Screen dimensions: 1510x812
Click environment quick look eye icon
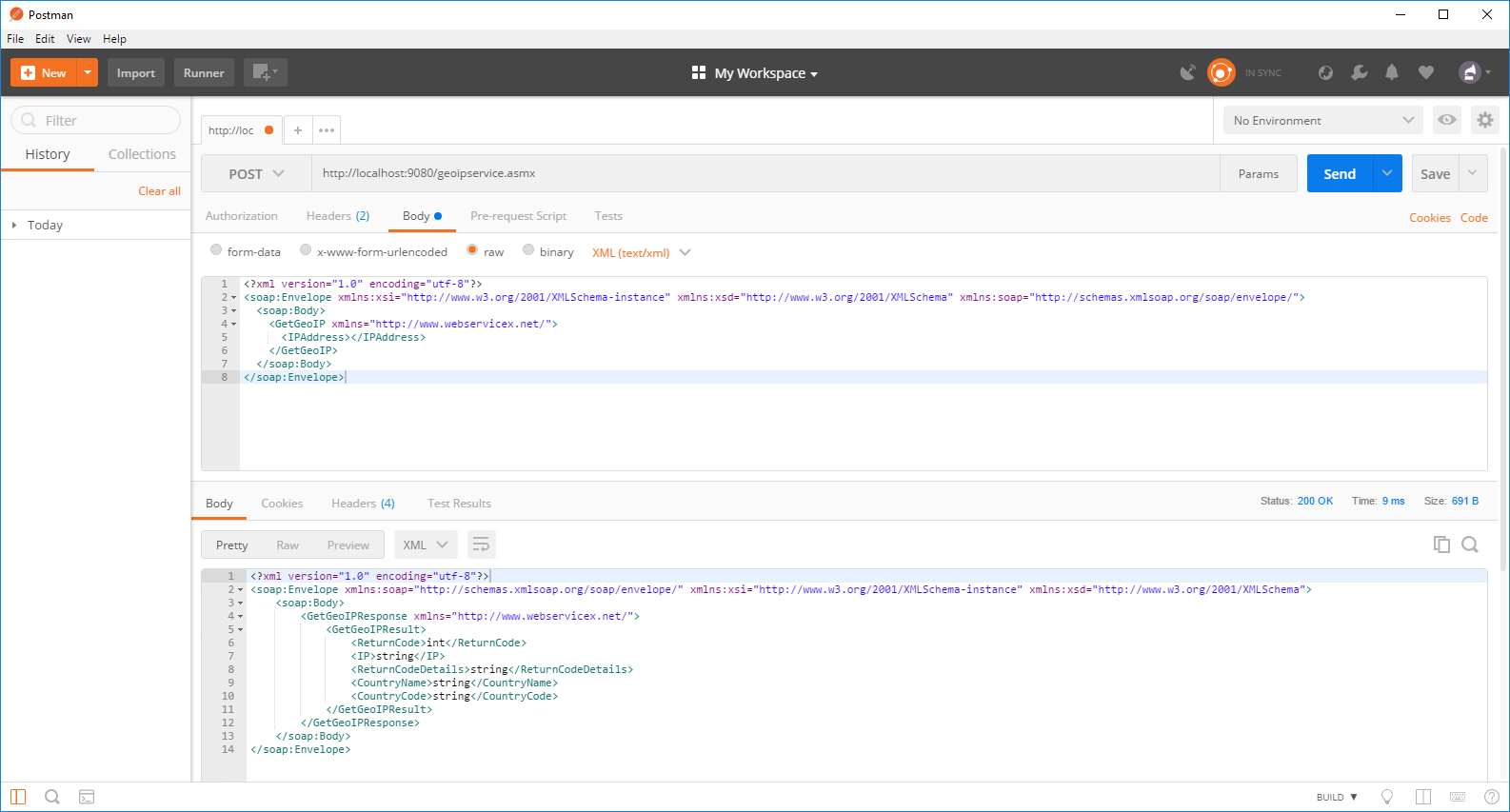click(x=1447, y=120)
